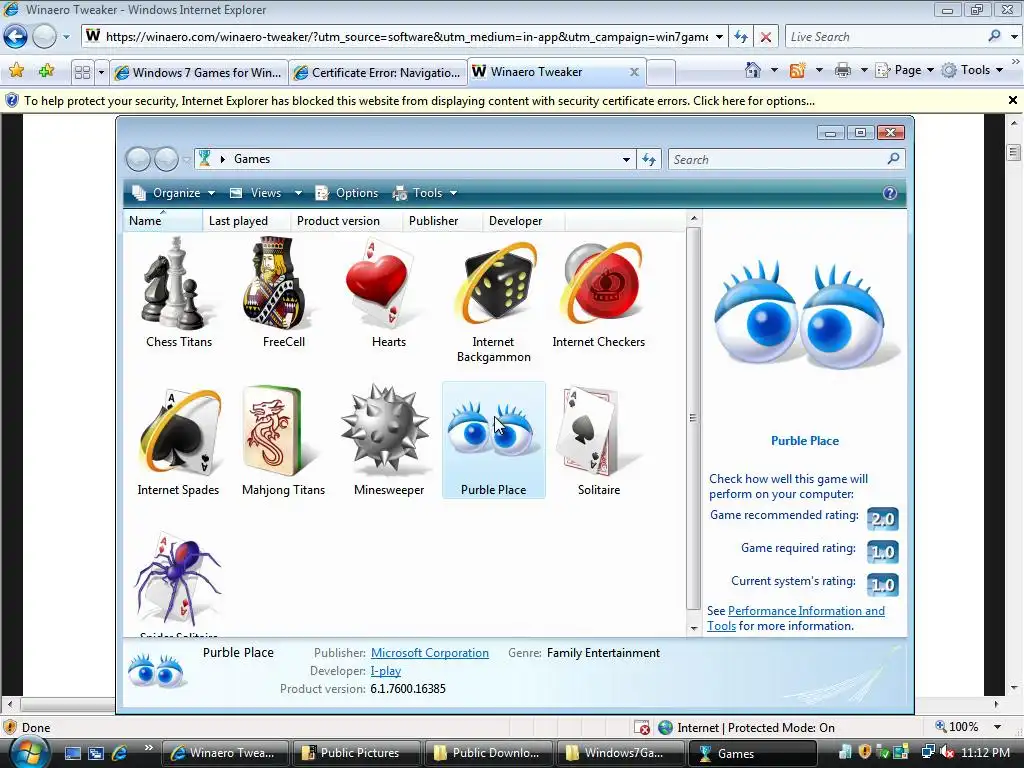Click the Live Search magnifier icon

995,37
